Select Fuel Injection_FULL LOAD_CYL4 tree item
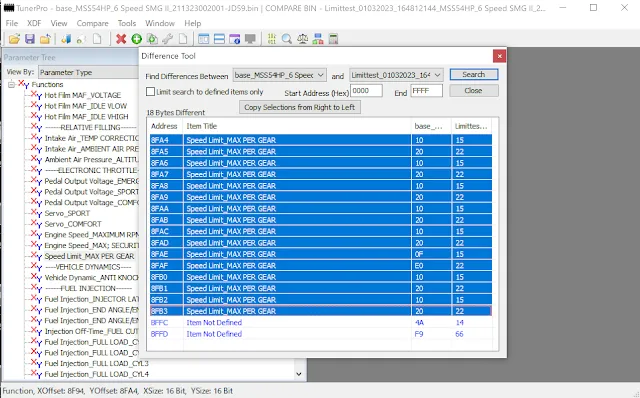Screen dimensions: 640x398 click(x=96, y=374)
